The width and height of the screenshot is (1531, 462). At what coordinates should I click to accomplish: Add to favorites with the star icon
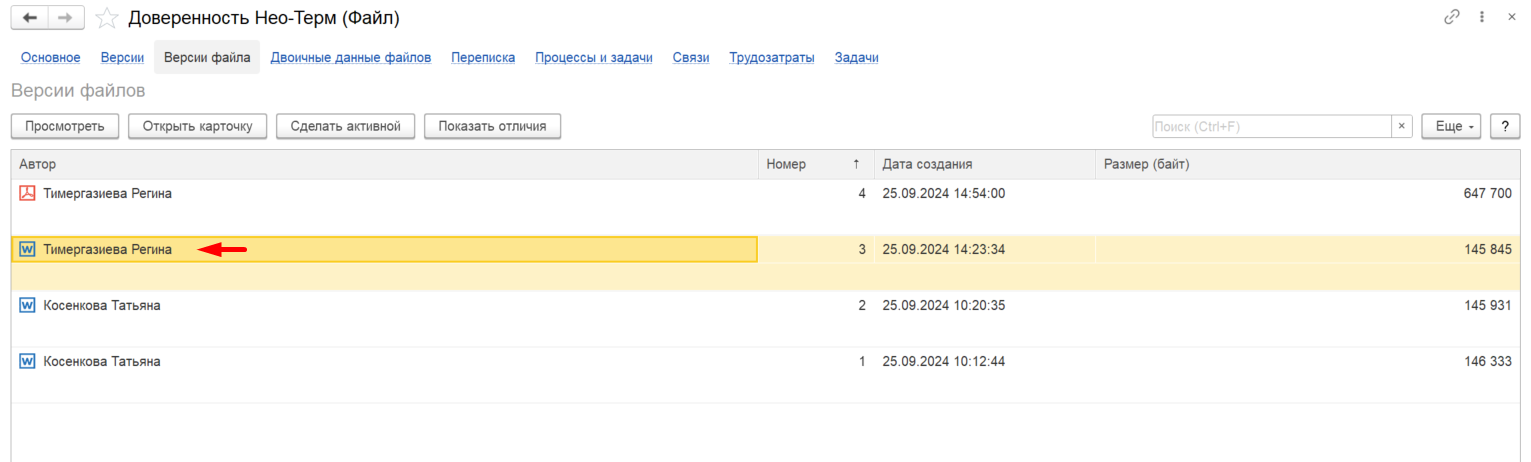[x=107, y=18]
